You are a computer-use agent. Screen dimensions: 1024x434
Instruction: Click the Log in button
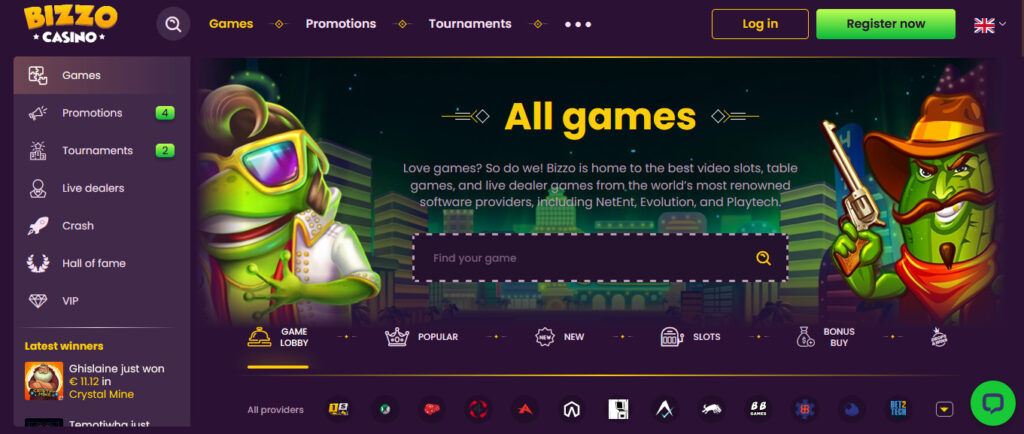point(760,24)
